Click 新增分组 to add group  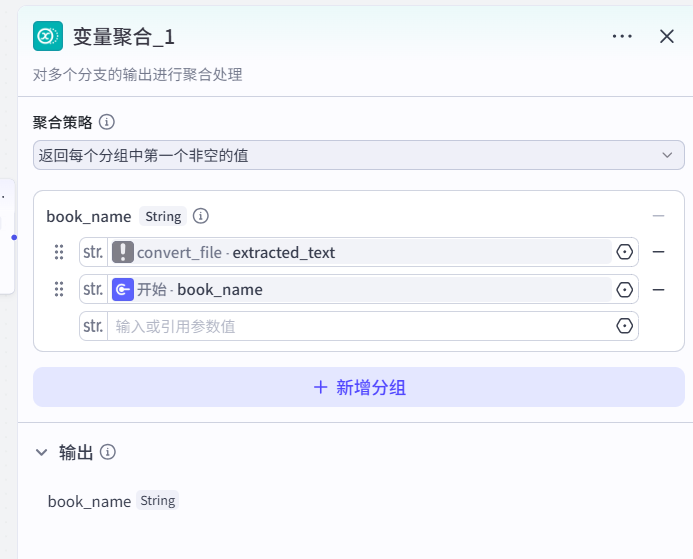tap(358, 387)
